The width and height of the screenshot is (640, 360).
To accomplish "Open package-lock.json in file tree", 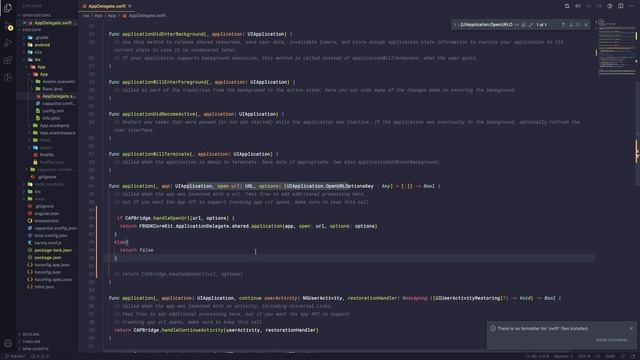I will pos(53,250).
